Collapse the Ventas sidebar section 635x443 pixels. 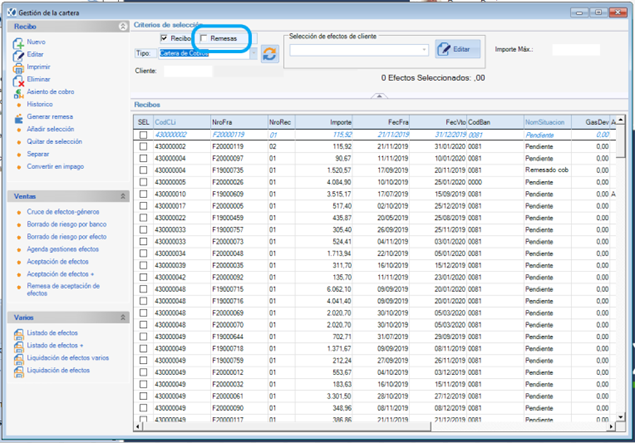click(123, 196)
